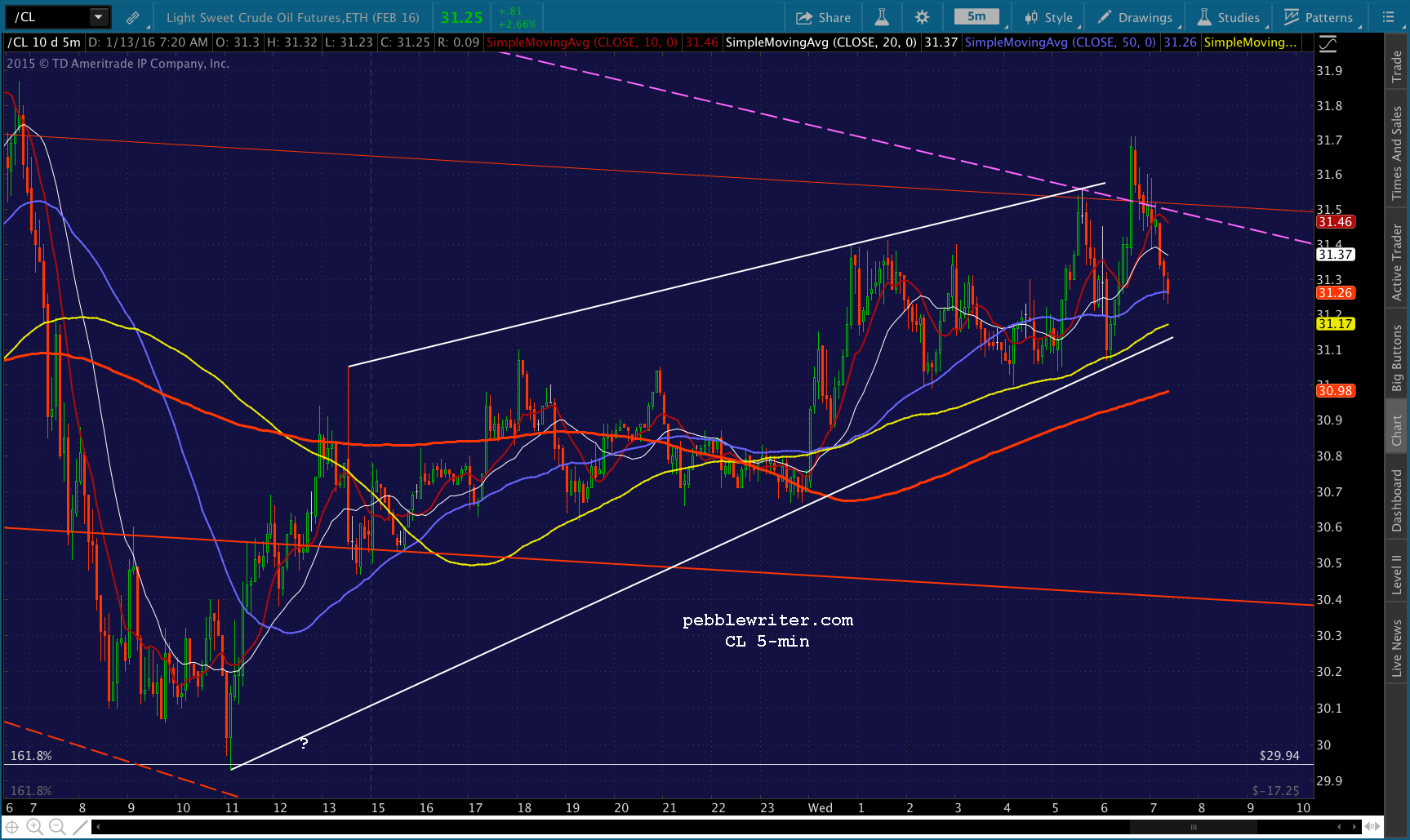Image resolution: width=1410 pixels, height=840 pixels.
Task: Expand the /CL symbol dropdown arrow
Action: pos(98,17)
